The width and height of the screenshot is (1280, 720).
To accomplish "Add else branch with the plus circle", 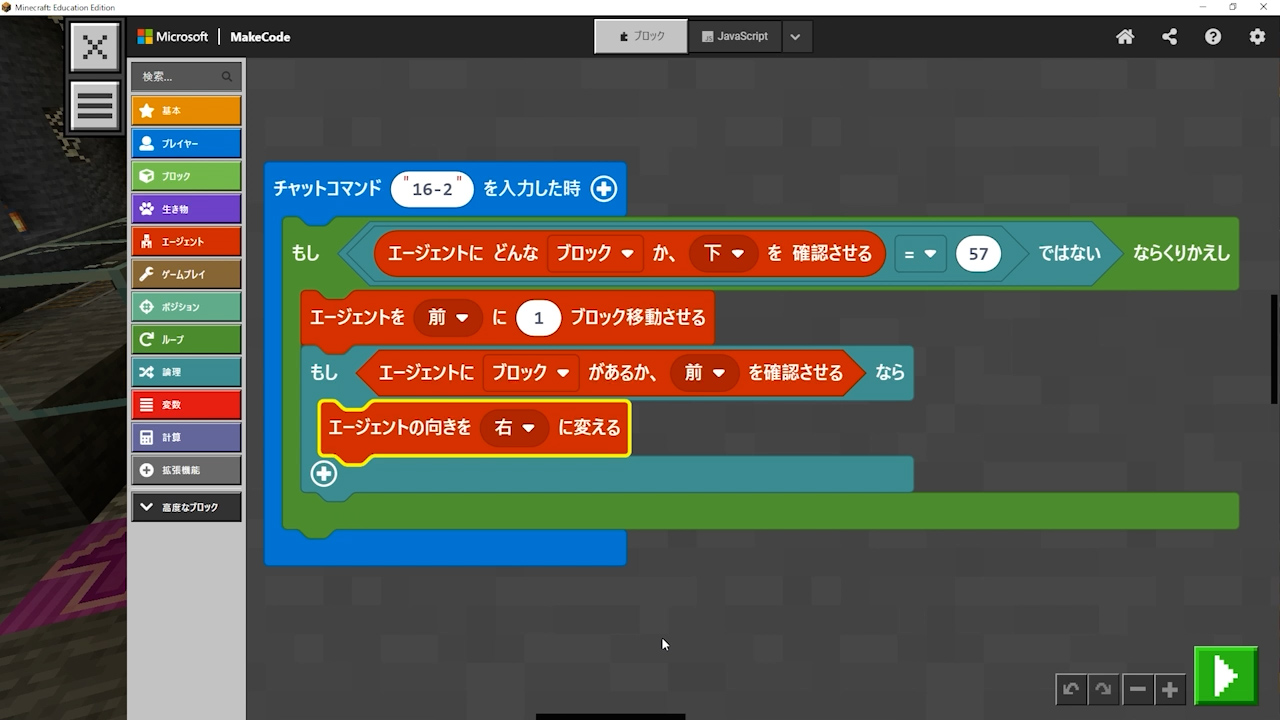I will 323,474.
